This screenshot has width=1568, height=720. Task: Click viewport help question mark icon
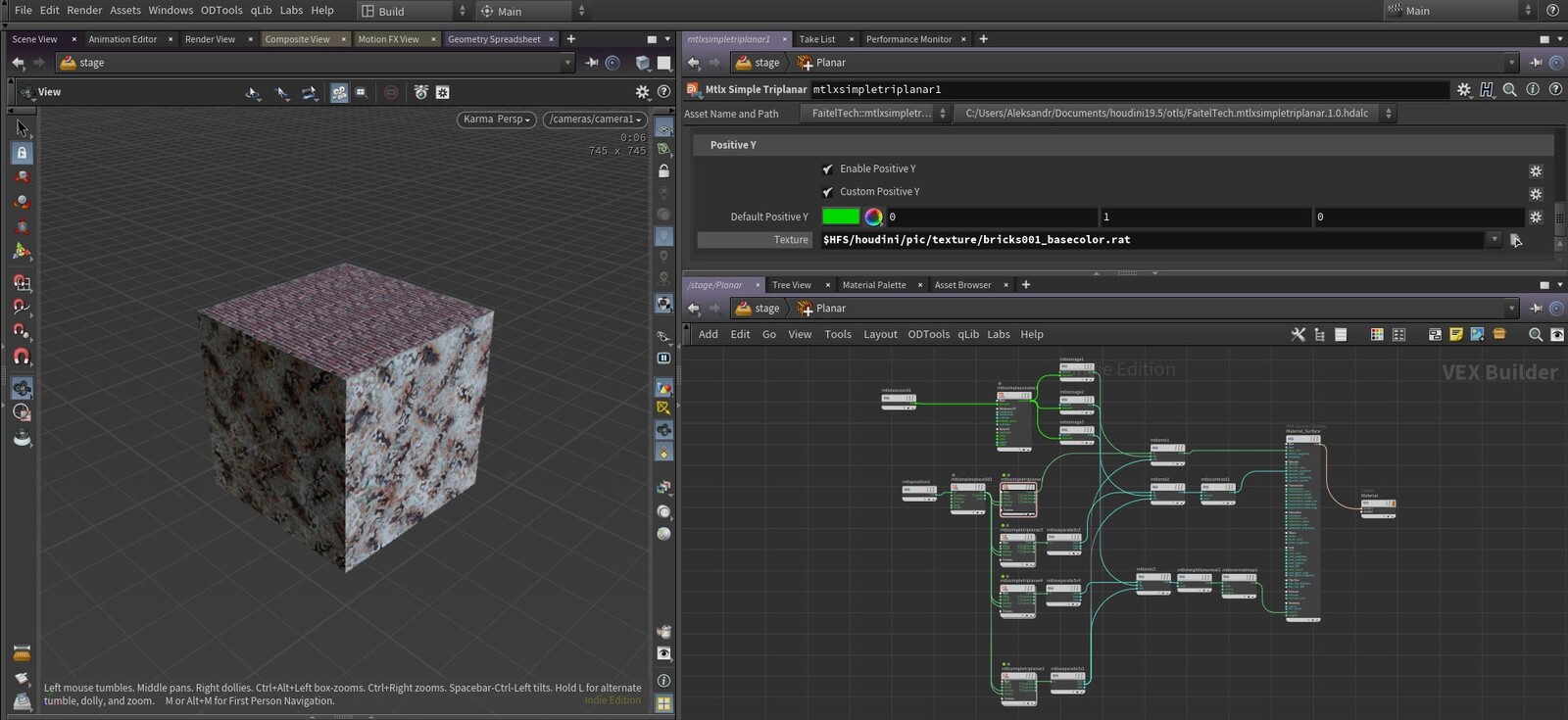(663, 91)
